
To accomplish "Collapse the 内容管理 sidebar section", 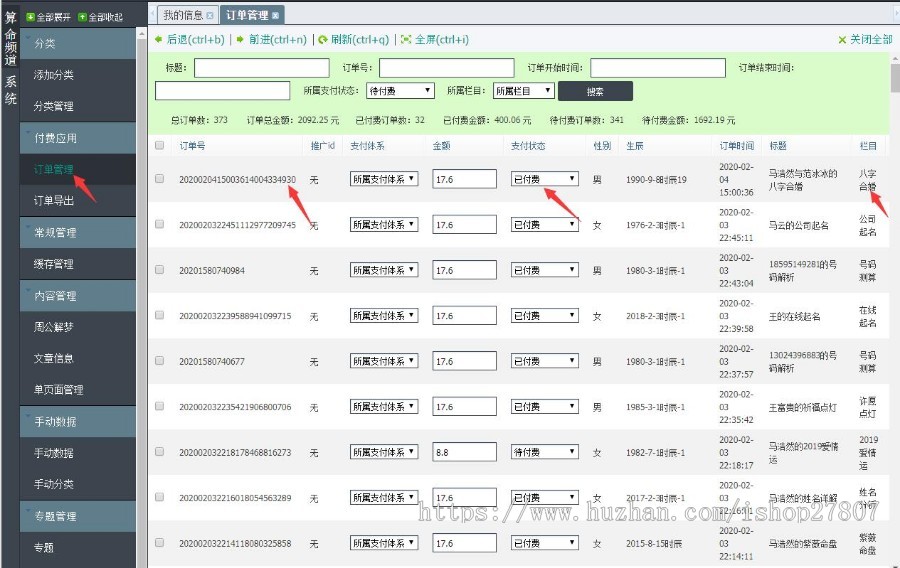I will (78, 295).
